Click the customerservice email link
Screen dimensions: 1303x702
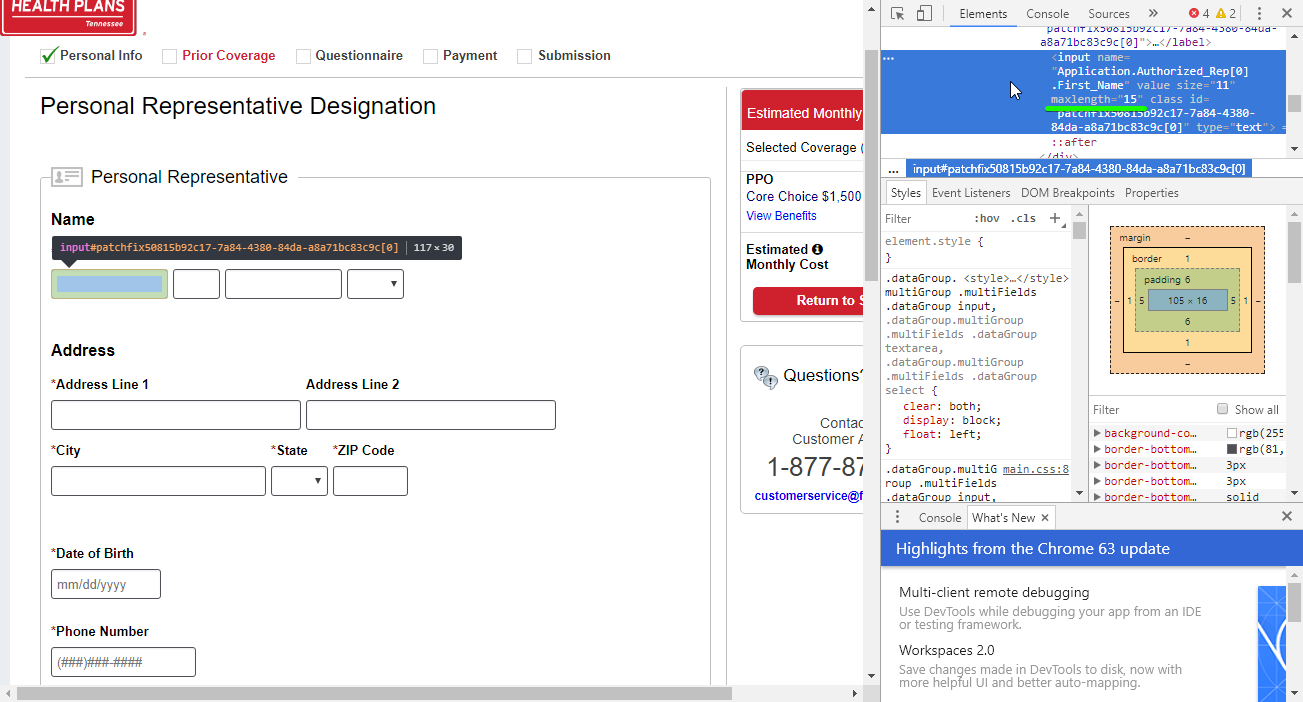(x=808, y=495)
